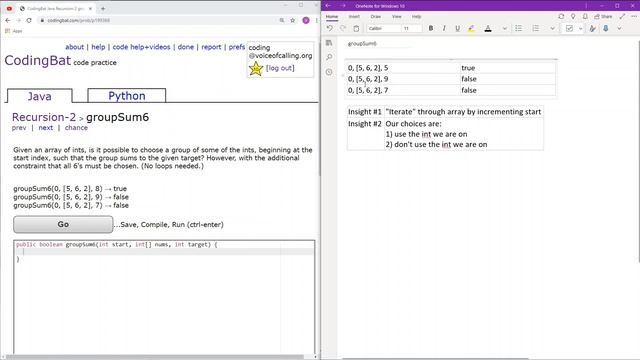Screen dimensions: 640x360
Task: Open the clipboard paste icon in OneNote
Action: 356,29
